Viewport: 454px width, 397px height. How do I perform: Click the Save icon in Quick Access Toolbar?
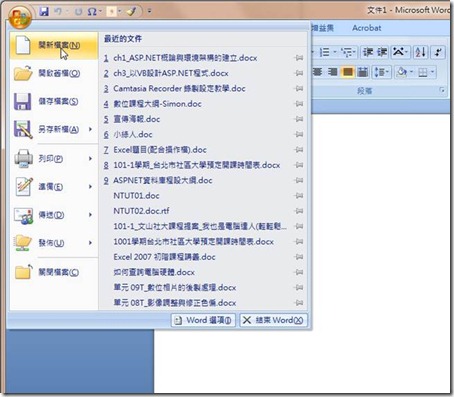coord(44,11)
